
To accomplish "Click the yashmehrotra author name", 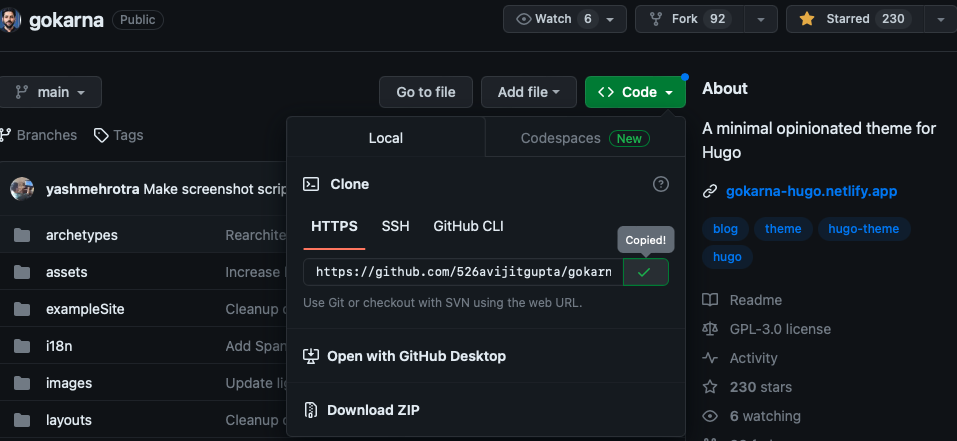I will (x=93, y=189).
